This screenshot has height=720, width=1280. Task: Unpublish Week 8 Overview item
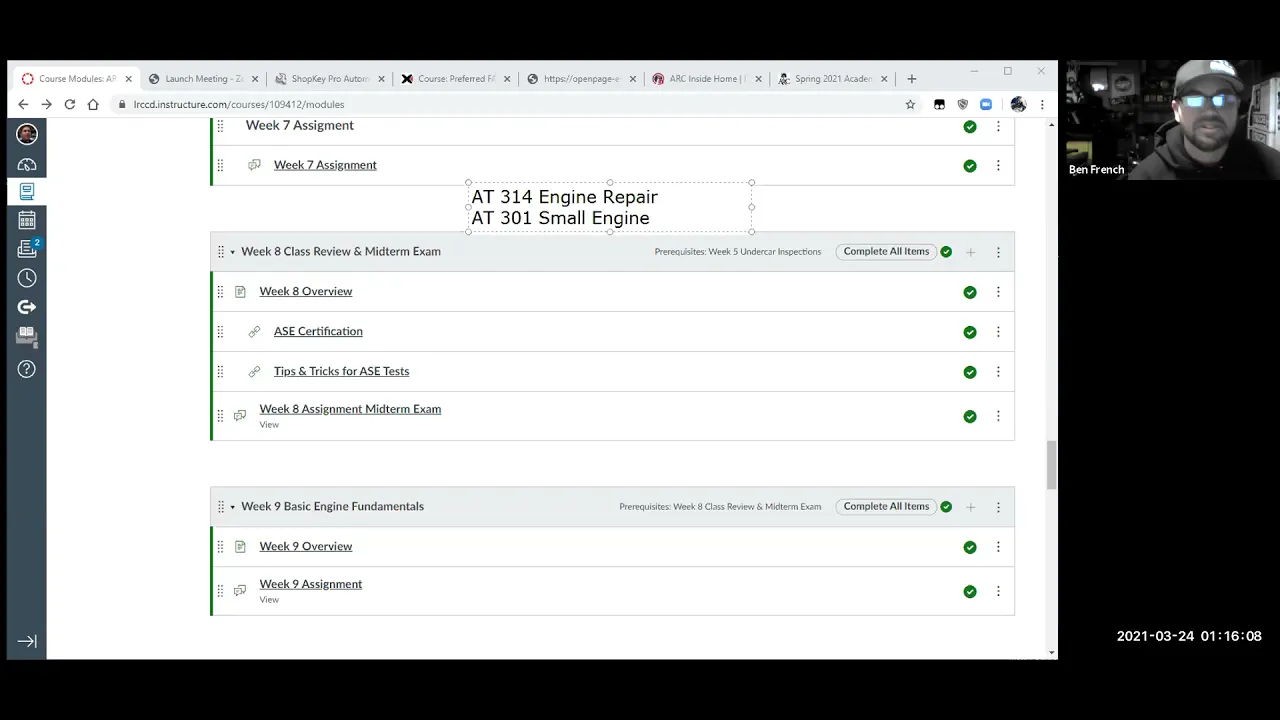[970, 292]
